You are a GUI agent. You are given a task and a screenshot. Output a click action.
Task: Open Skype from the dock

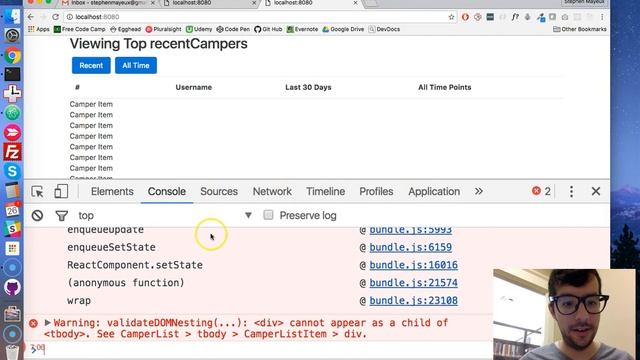[12, 171]
